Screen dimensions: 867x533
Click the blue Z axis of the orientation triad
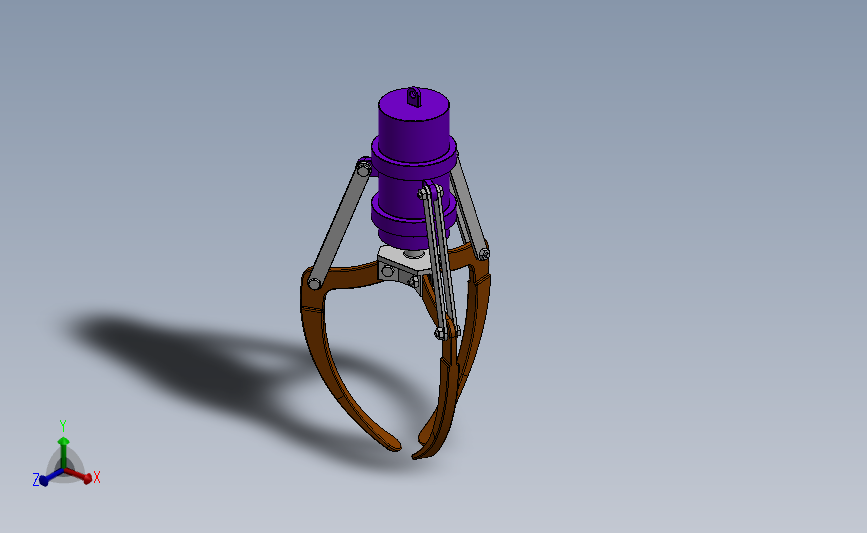point(51,477)
